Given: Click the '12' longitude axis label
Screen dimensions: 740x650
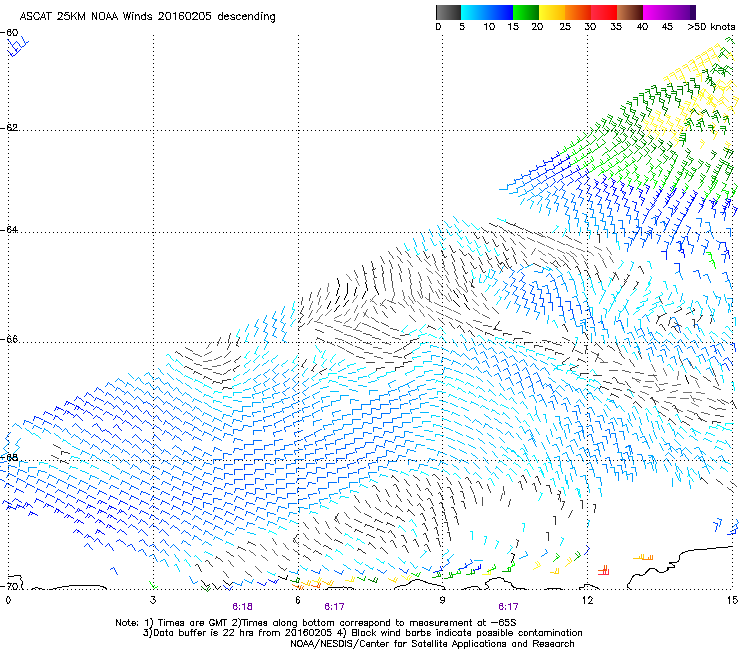Looking at the screenshot, I should tap(587, 600).
